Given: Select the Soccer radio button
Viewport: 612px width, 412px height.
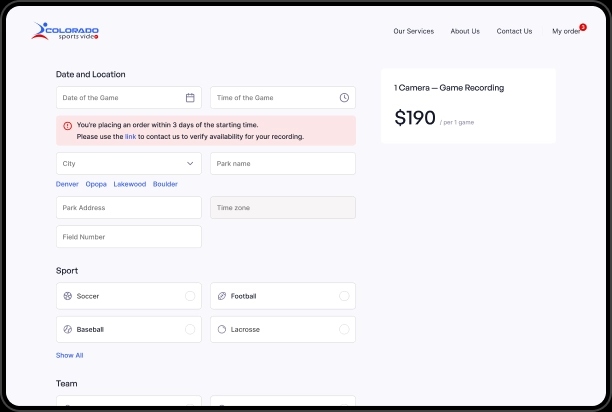Looking at the screenshot, I should (x=190, y=296).
